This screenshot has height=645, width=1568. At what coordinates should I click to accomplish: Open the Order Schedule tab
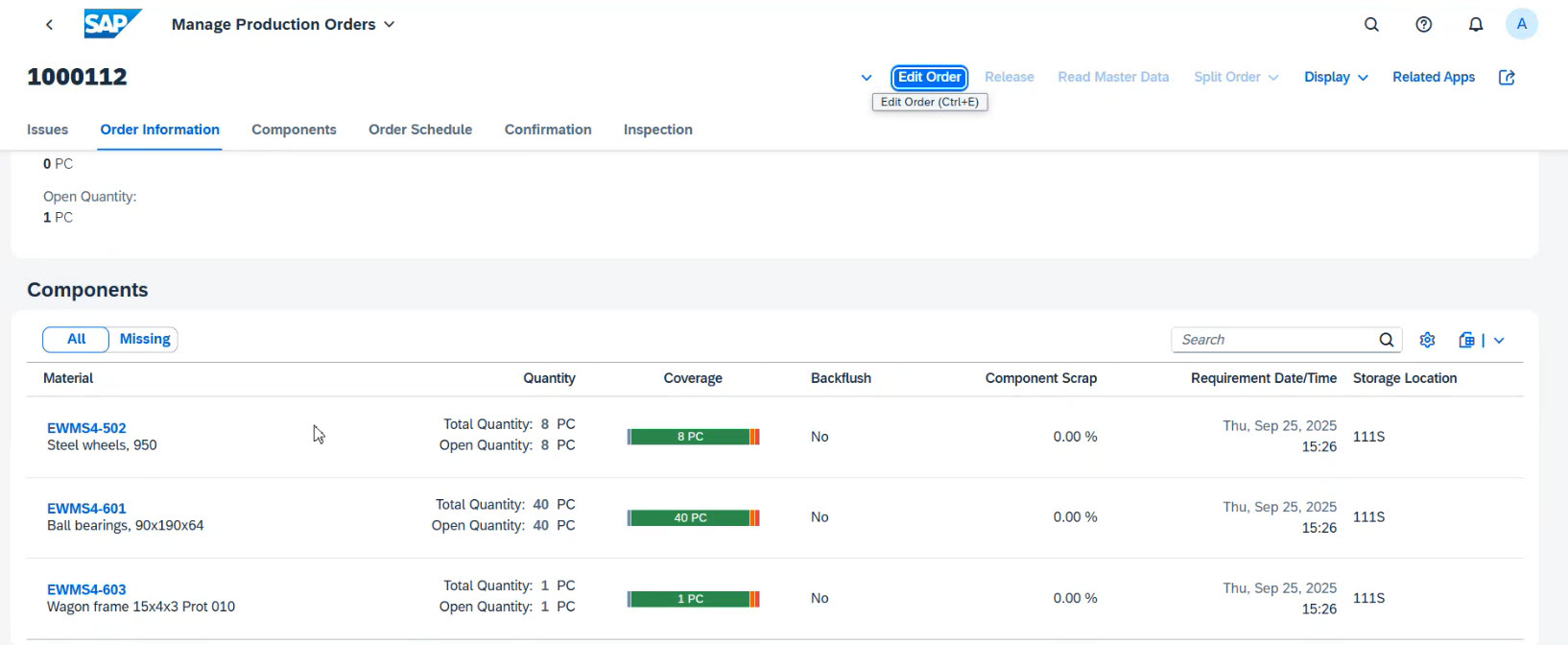[420, 130]
